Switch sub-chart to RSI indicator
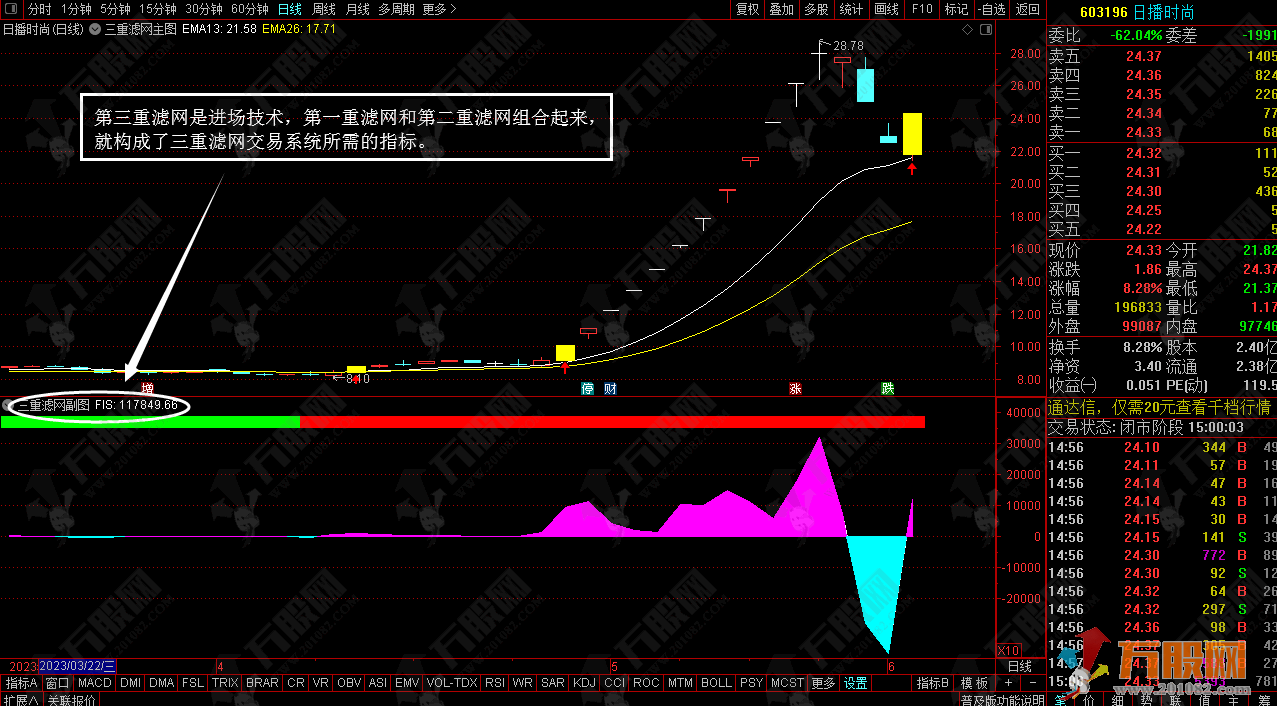This screenshot has height=706, width=1277. (495, 683)
